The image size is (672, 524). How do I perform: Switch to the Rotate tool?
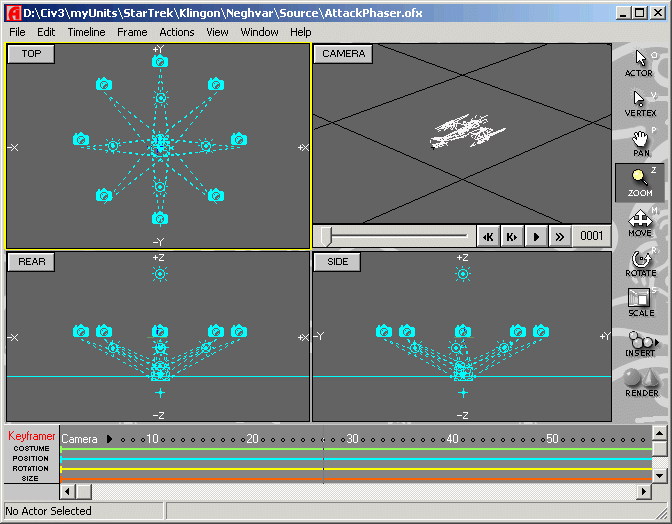point(640,263)
